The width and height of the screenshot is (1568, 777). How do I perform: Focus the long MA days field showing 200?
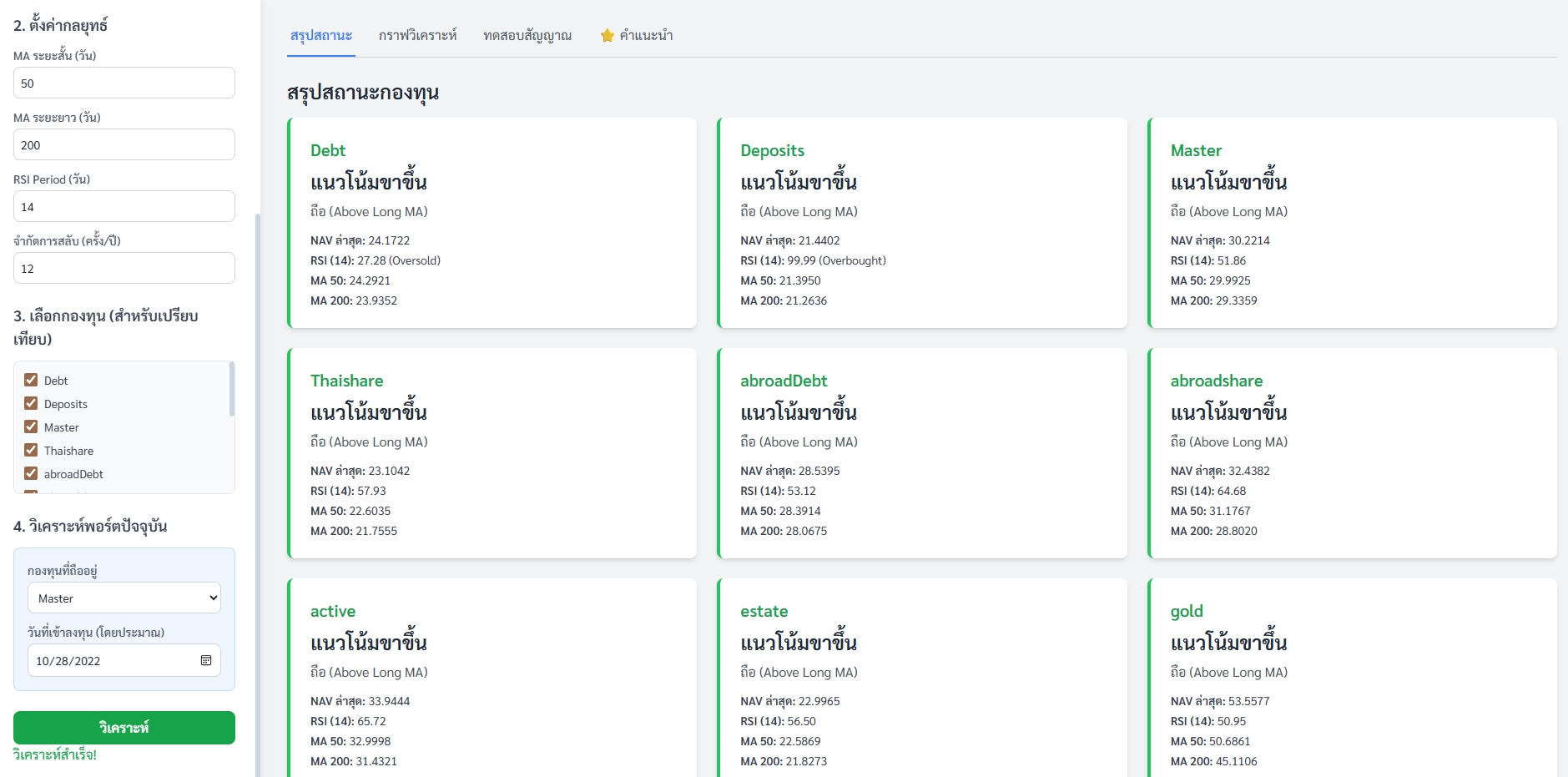point(124,145)
